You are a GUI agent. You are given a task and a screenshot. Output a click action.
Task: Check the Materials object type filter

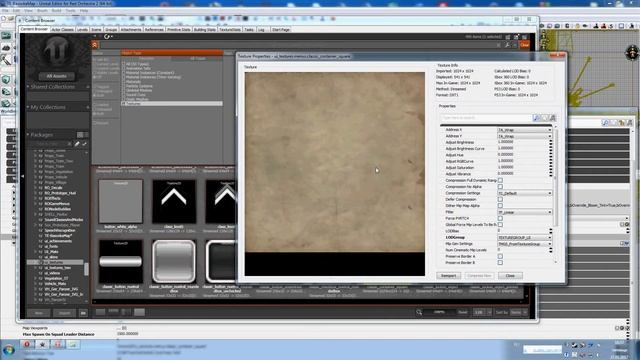tap(124, 82)
